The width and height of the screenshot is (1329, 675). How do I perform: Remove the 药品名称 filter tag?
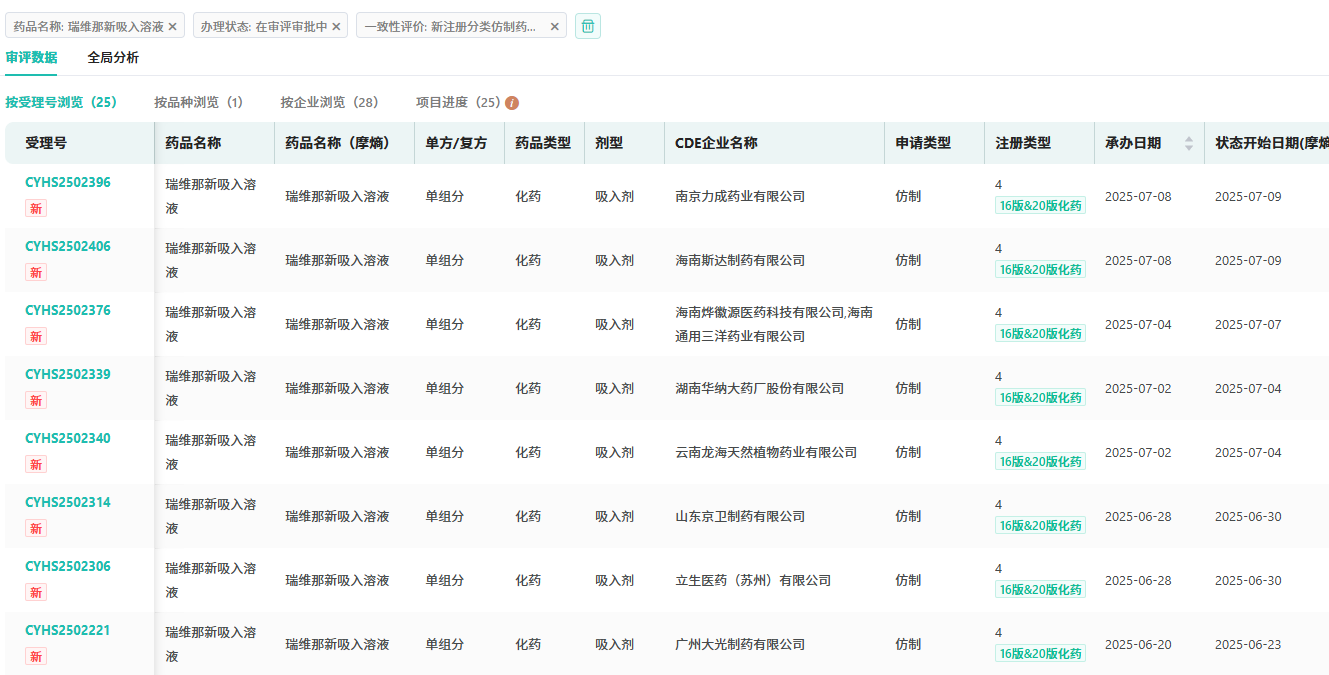tap(172, 27)
